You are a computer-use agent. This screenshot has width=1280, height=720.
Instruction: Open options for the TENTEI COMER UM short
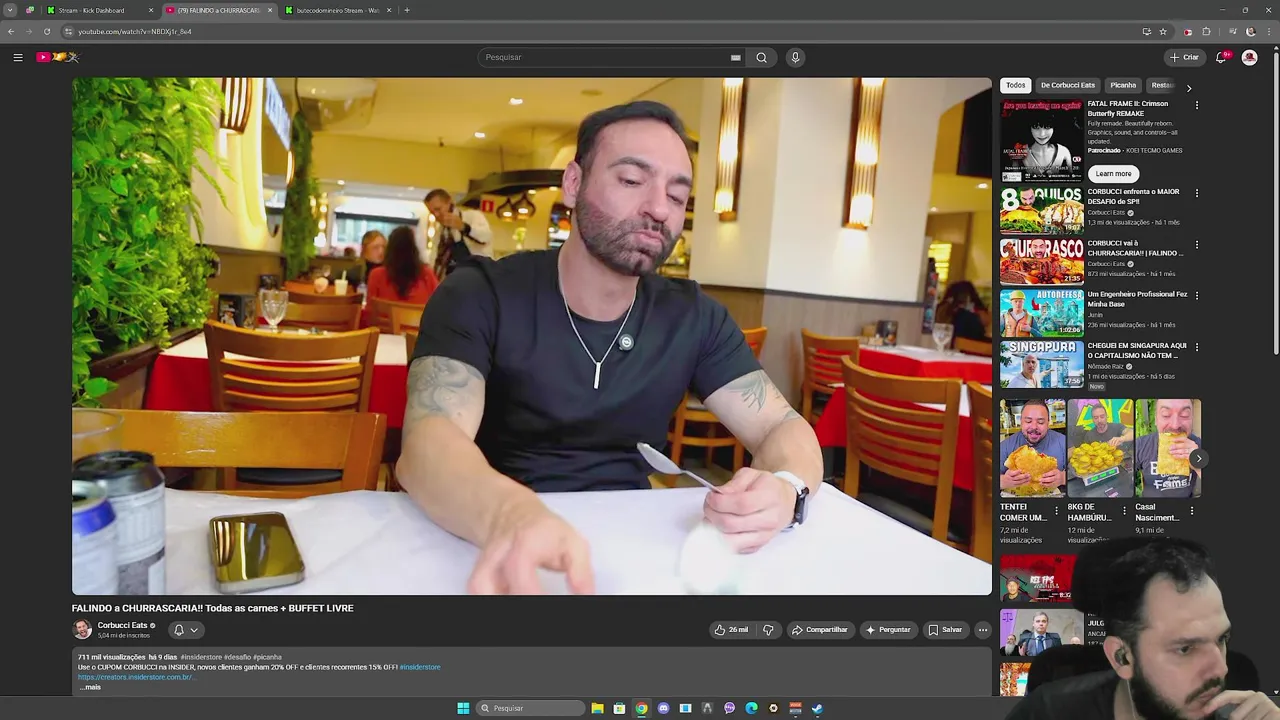pyautogui.click(x=1056, y=510)
